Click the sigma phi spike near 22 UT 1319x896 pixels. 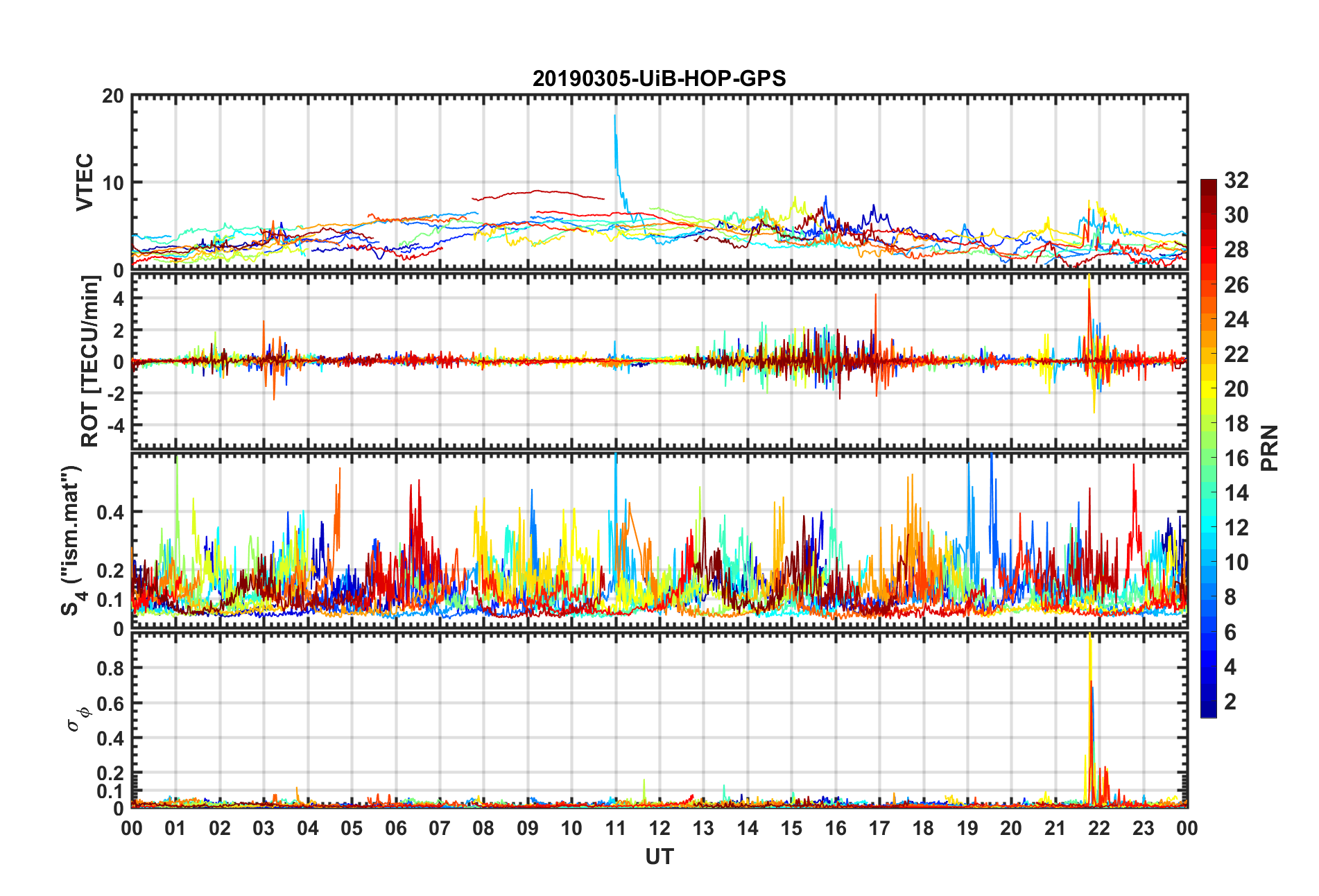[x=1091, y=721]
